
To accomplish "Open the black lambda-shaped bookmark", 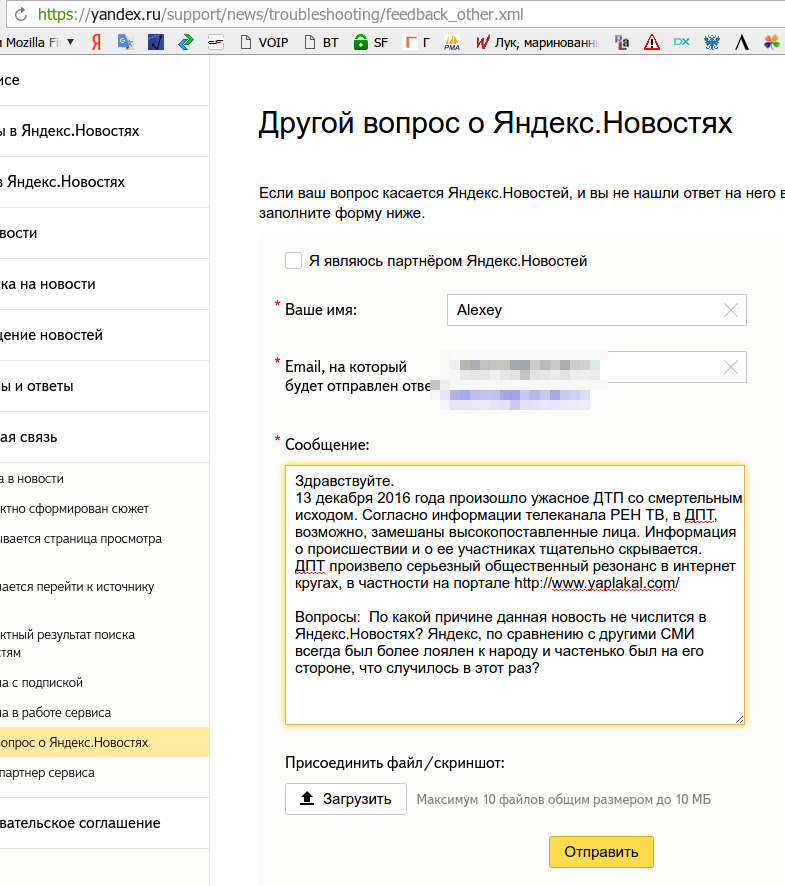I will 741,42.
